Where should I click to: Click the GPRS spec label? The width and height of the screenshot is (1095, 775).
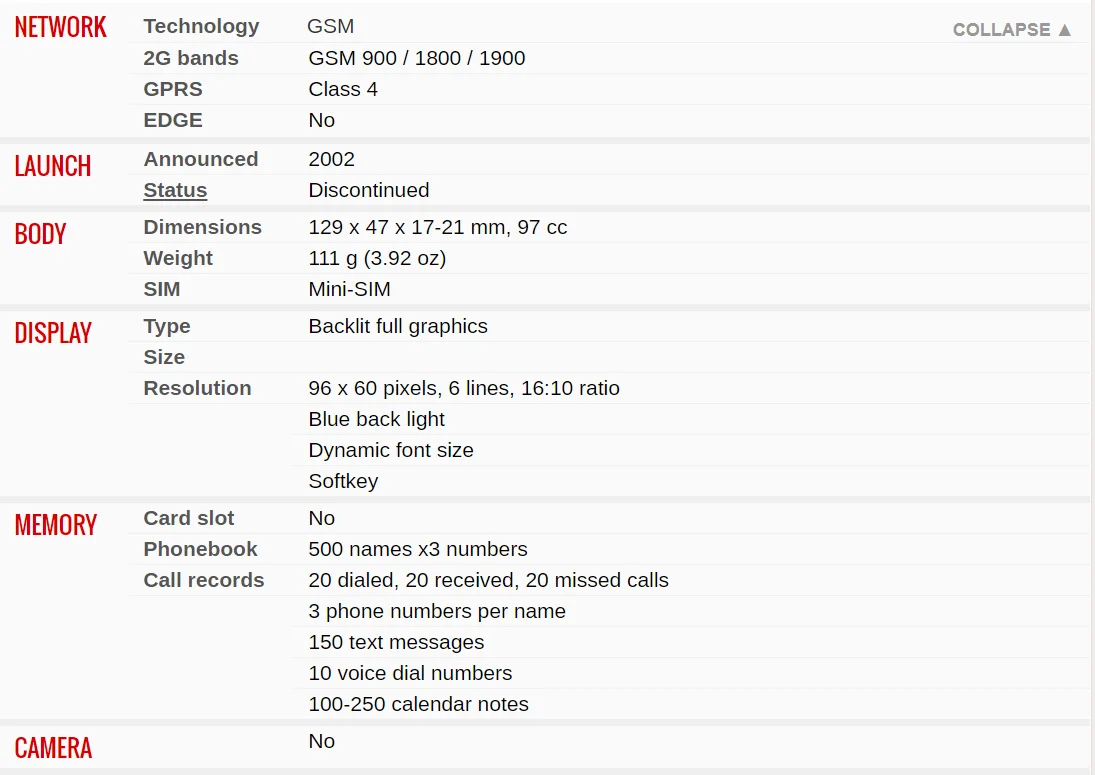[x=172, y=89]
